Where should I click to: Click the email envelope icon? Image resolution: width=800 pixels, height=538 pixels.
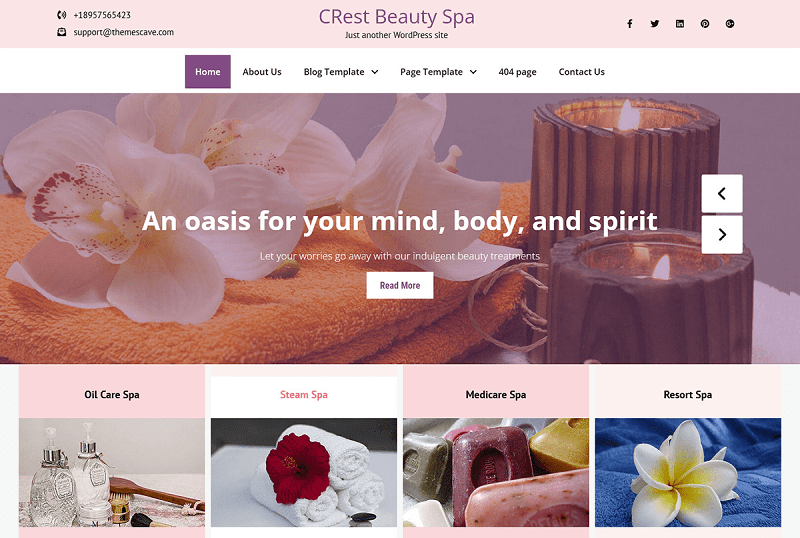click(x=61, y=32)
